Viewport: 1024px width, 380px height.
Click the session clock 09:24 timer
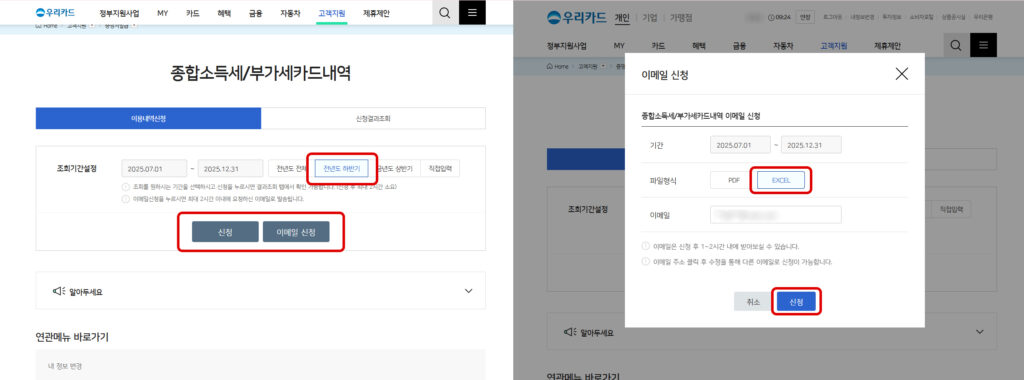pos(780,18)
